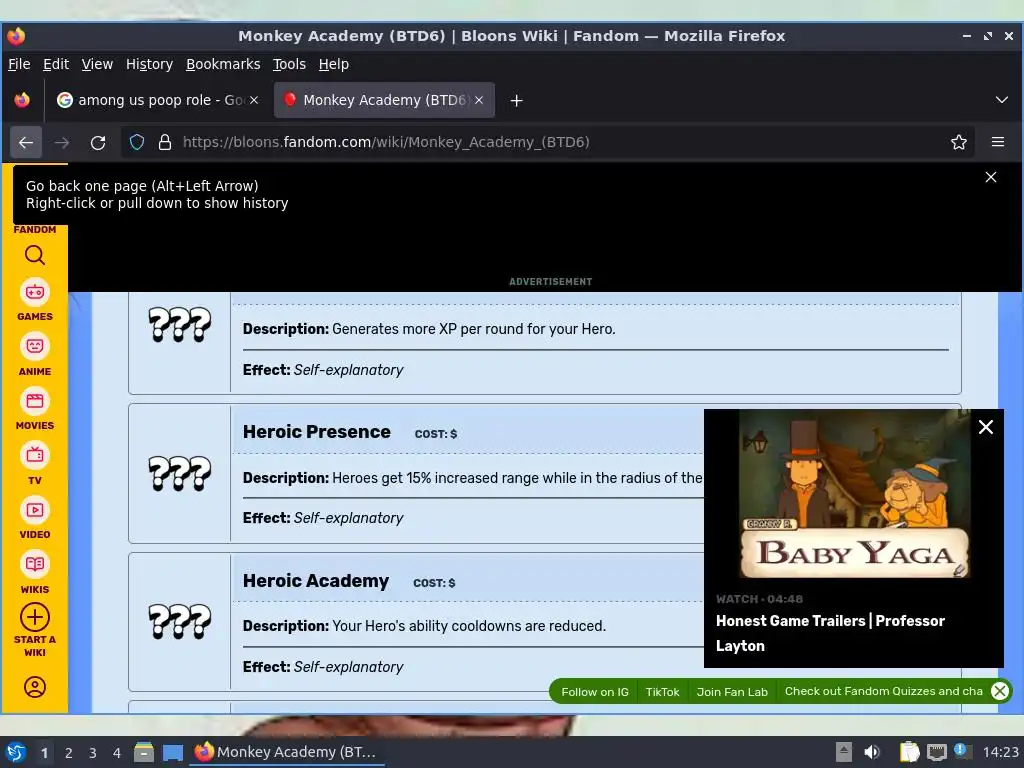Open the Movies section in the Fandom sidebar
This screenshot has height=768, width=1024.
(x=35, y=409)
